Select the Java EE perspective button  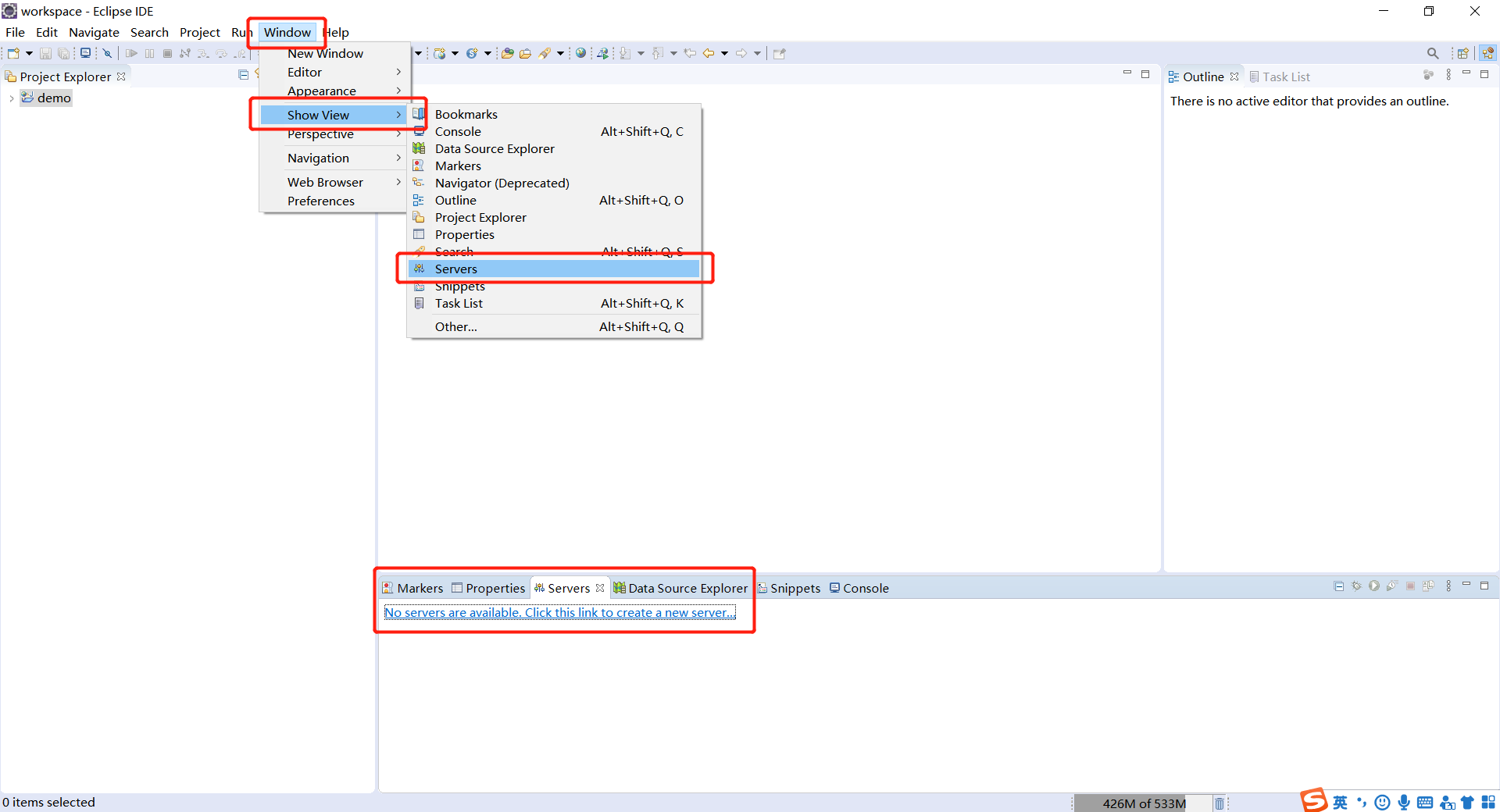pos(1487,53)
